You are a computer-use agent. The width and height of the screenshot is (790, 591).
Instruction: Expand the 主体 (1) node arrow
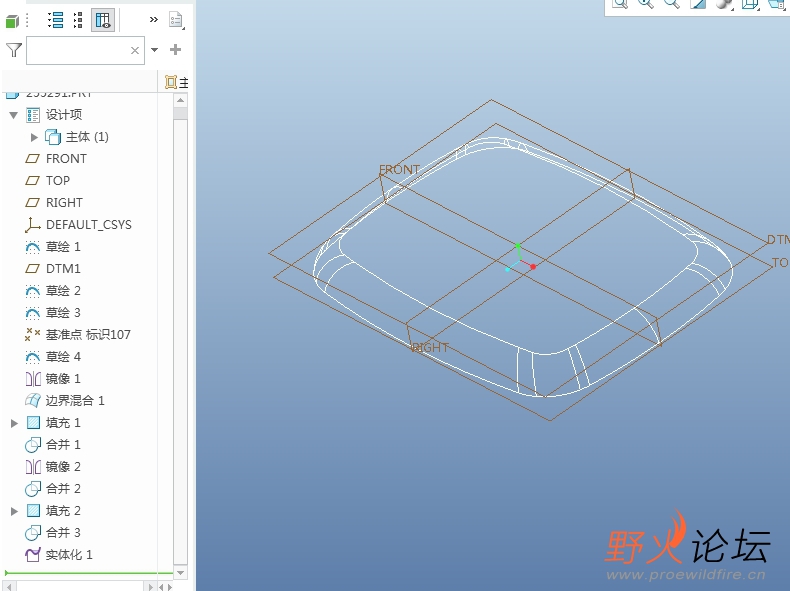coord(34,137)
